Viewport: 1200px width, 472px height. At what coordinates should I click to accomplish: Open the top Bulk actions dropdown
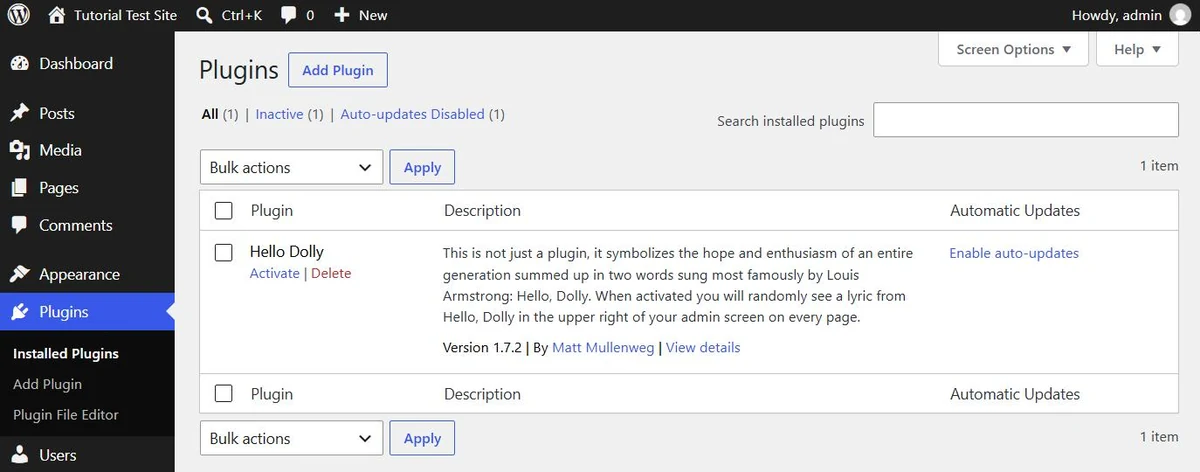coord(292,167)
